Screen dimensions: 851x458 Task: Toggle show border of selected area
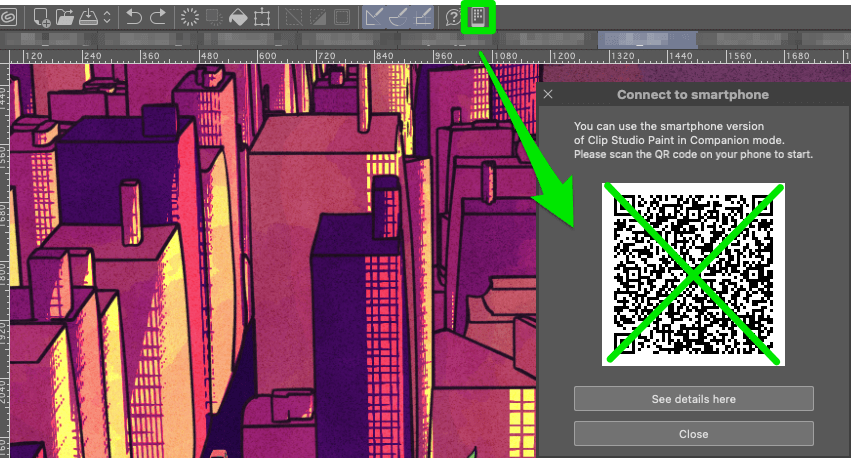point(342,17)
